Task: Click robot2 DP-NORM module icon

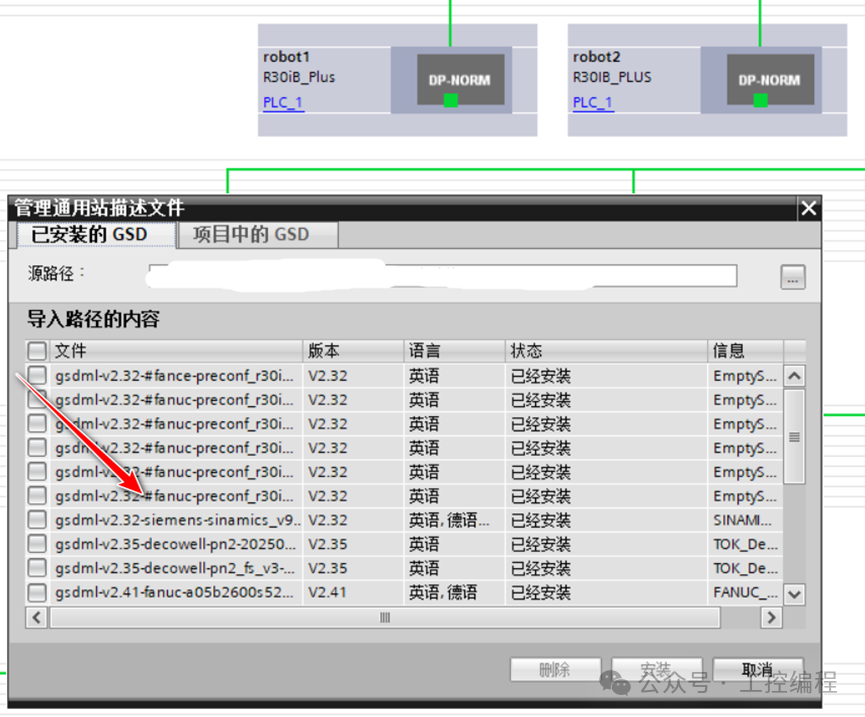Action: 770,80
